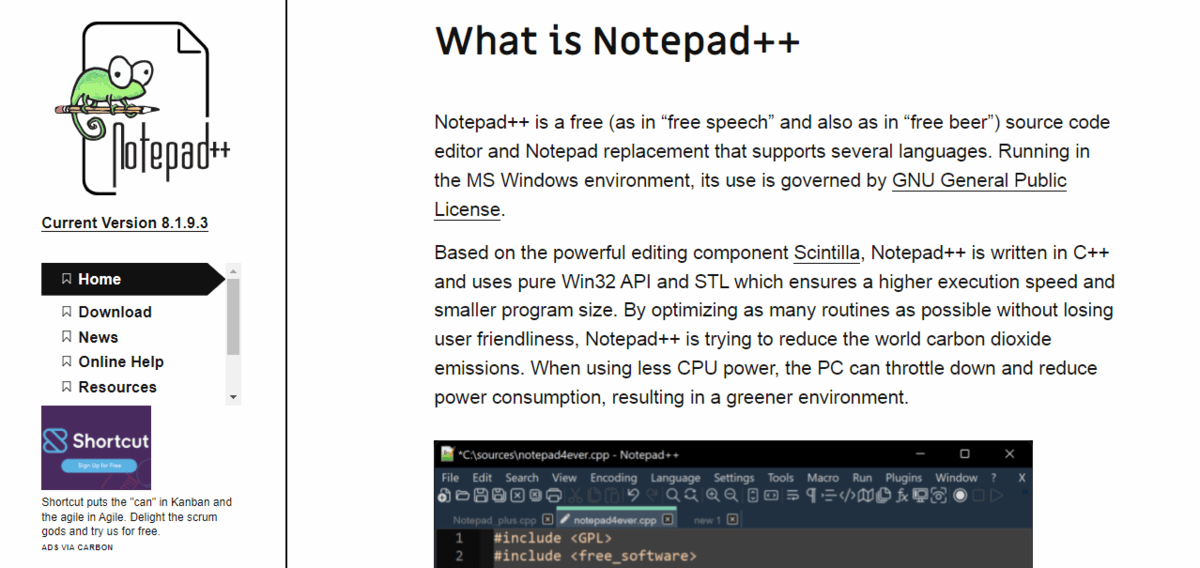Click the sidebar scrollbar up arrow
Viewport: 1200px width, 568px height.
point(234,271)
